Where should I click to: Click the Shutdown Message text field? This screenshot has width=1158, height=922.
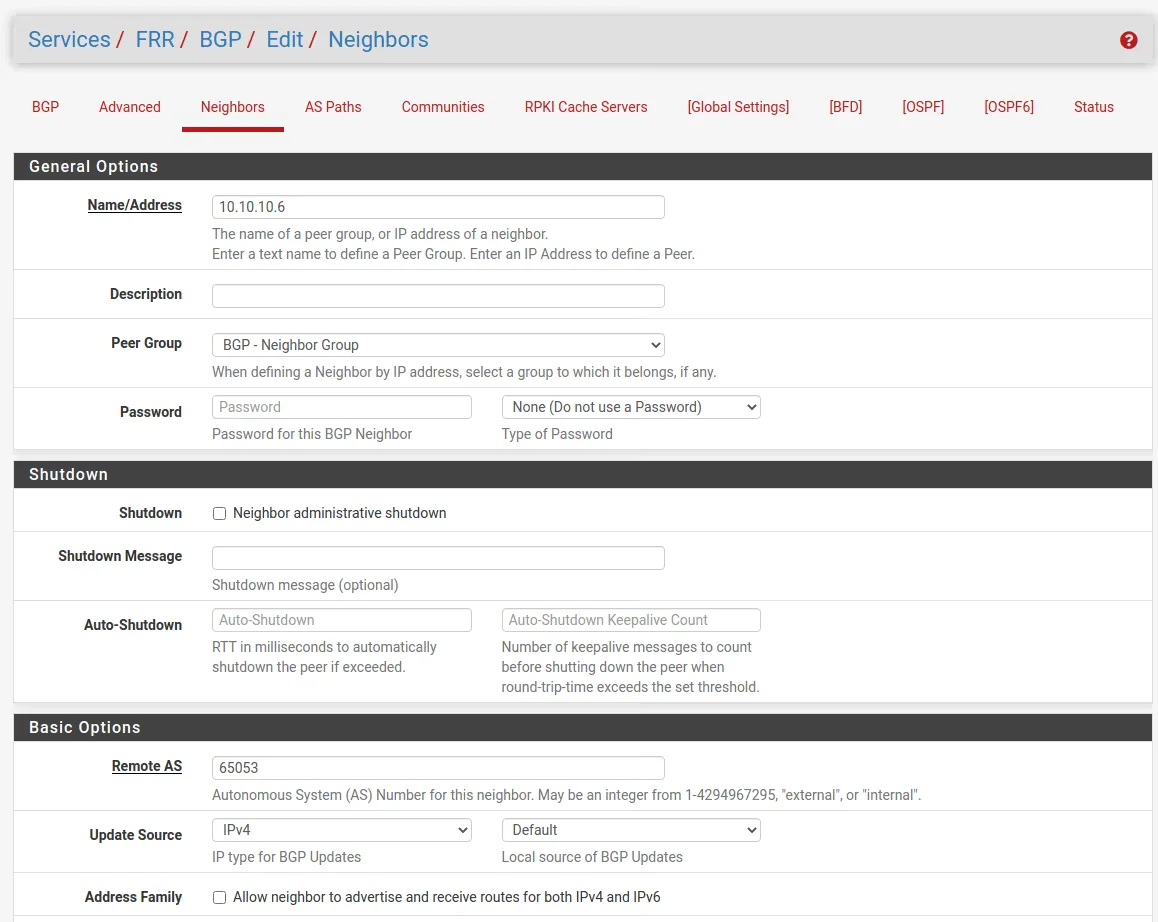tap(438, 558)
